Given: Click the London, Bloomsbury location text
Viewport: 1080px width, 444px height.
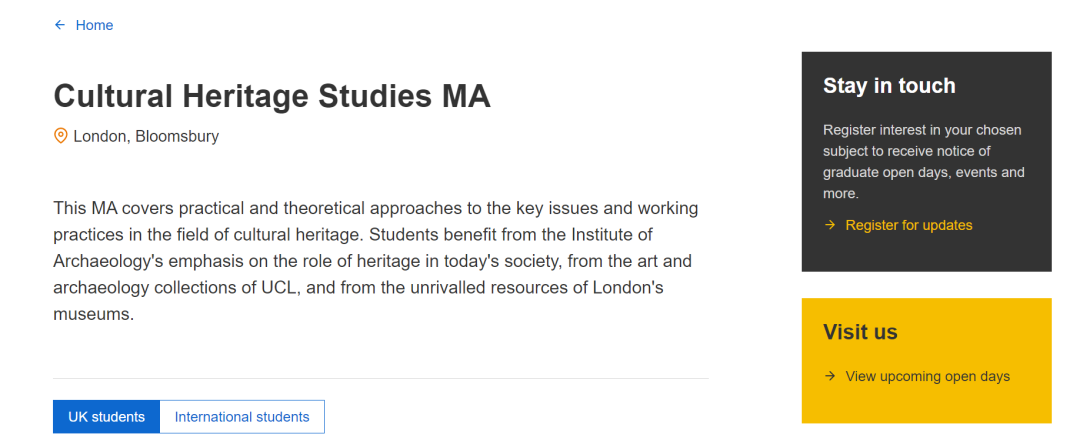Looking at the screenshot, I should pos(146,136).
